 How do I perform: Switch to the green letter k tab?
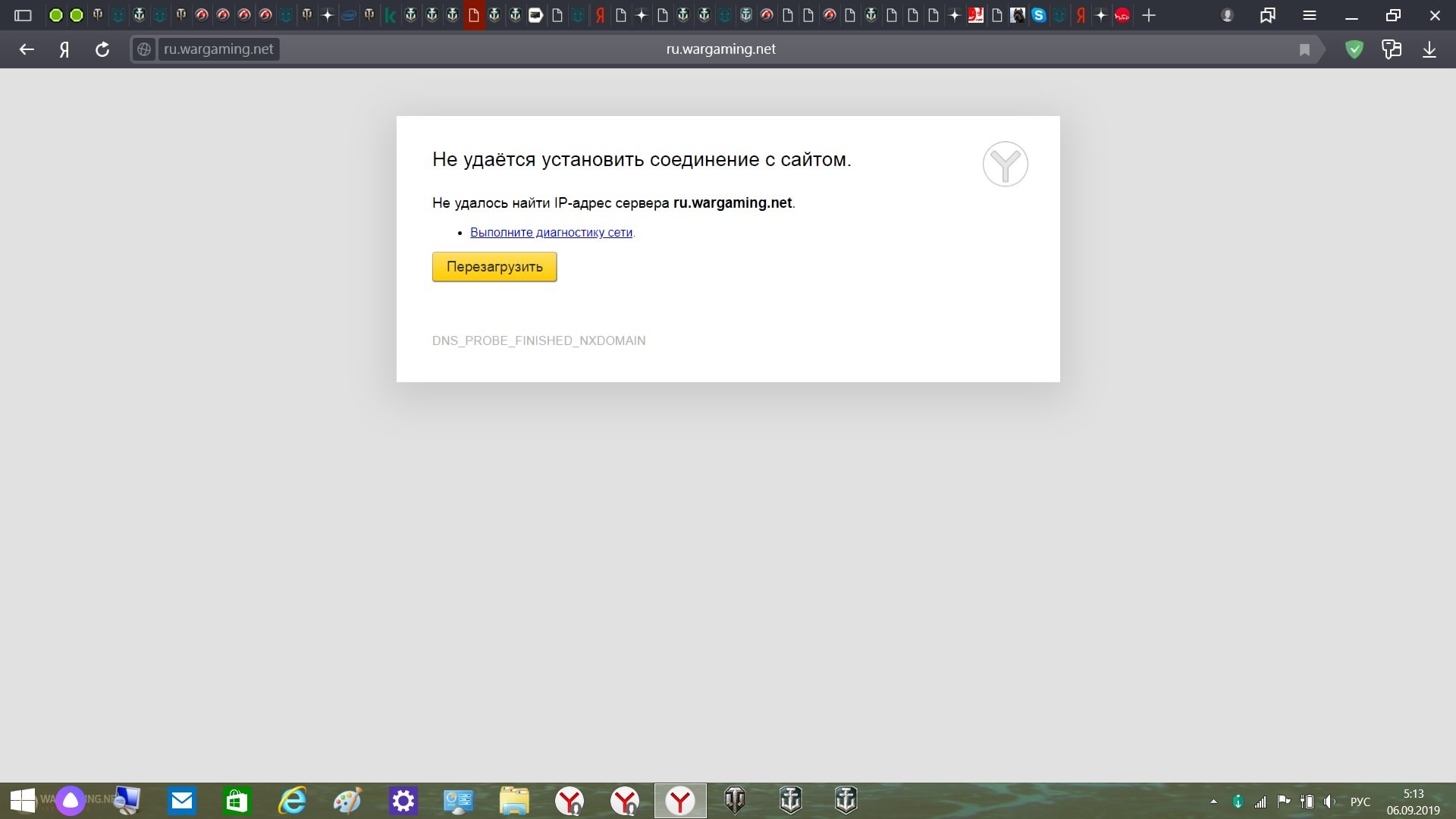point(391,15)
